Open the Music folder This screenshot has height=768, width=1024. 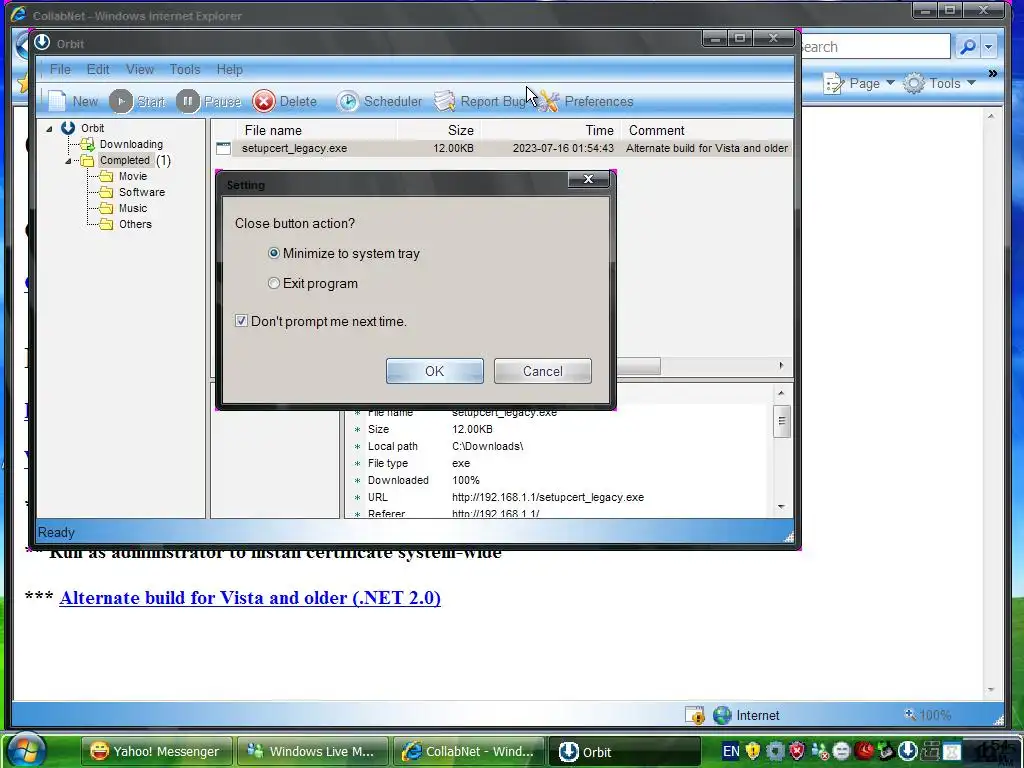[133, 208]
